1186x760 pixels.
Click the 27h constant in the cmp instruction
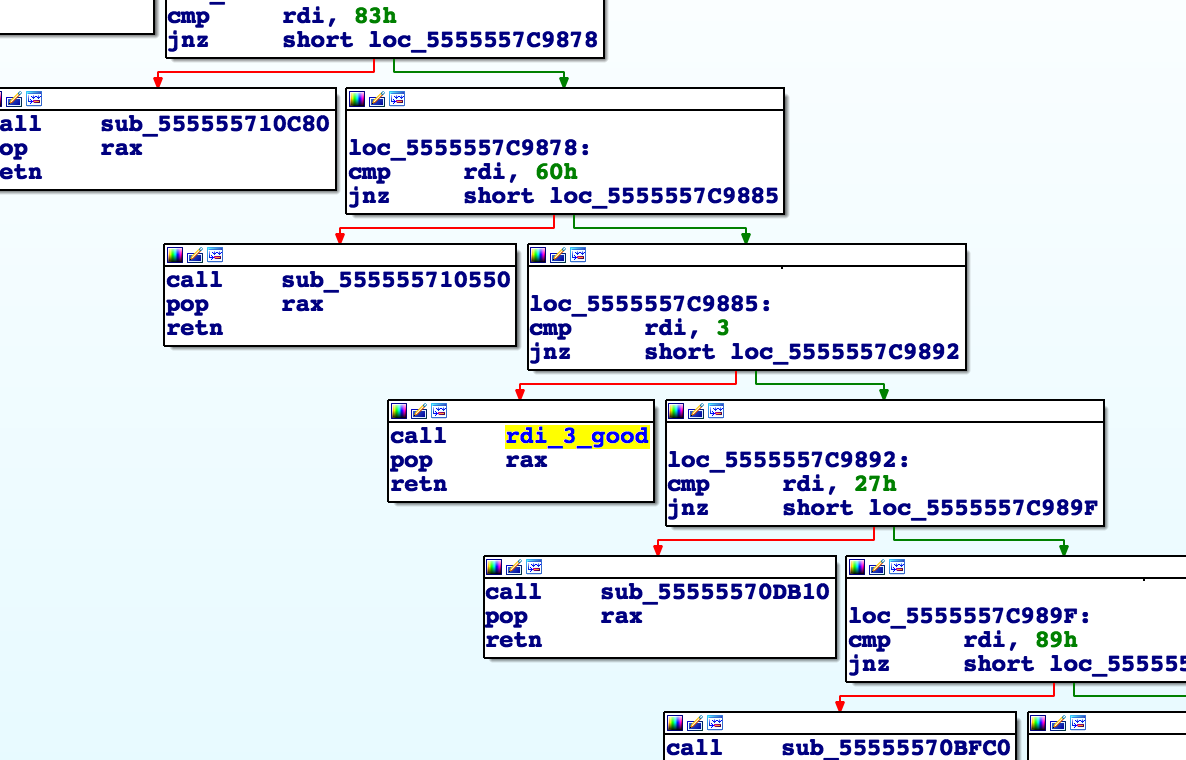[x=875, y=484]
